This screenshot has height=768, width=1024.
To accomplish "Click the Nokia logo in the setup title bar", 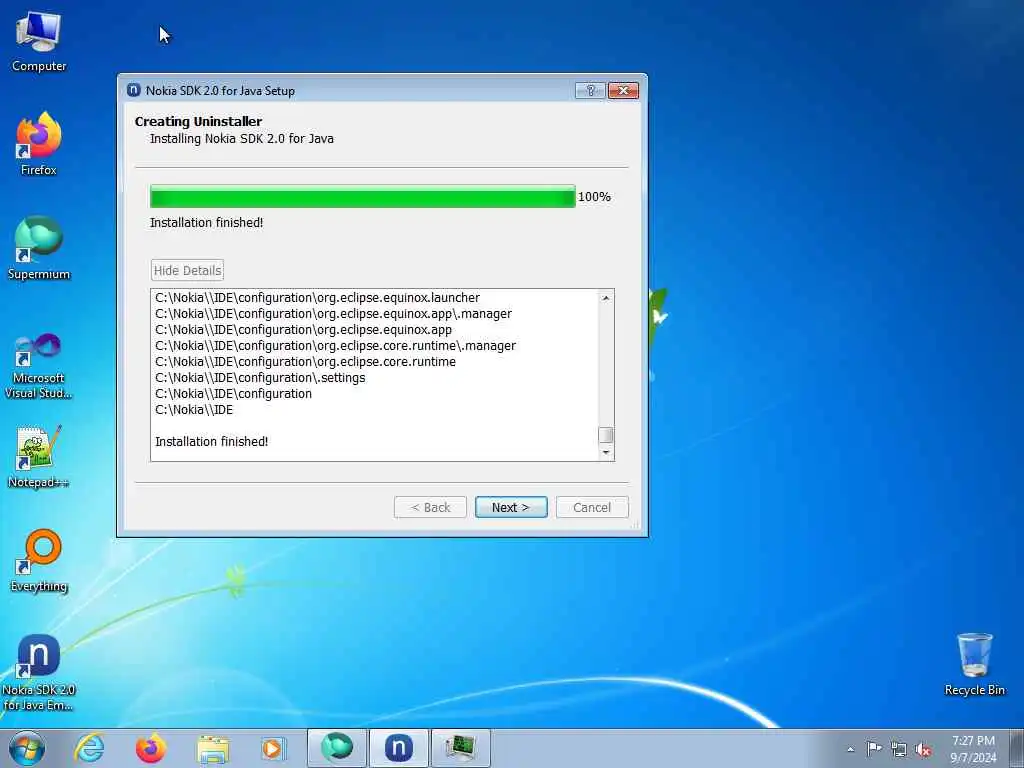I will coord(134,90).
